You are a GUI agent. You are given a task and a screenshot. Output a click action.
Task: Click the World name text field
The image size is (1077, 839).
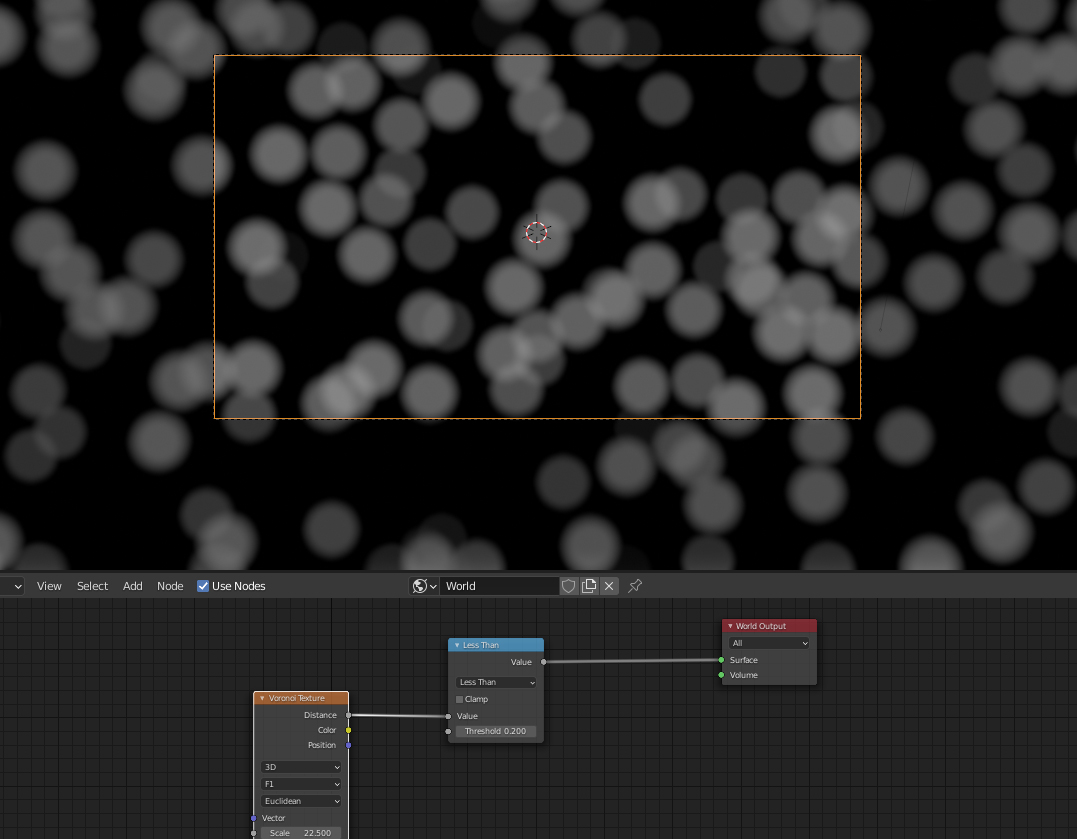point(498,586)
